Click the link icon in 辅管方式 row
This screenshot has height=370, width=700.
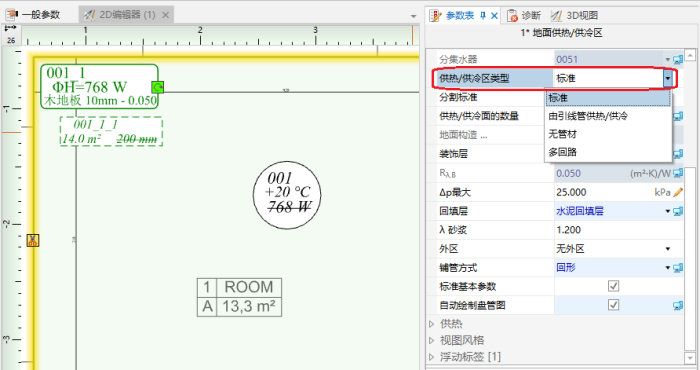click(x=678, y=268)
